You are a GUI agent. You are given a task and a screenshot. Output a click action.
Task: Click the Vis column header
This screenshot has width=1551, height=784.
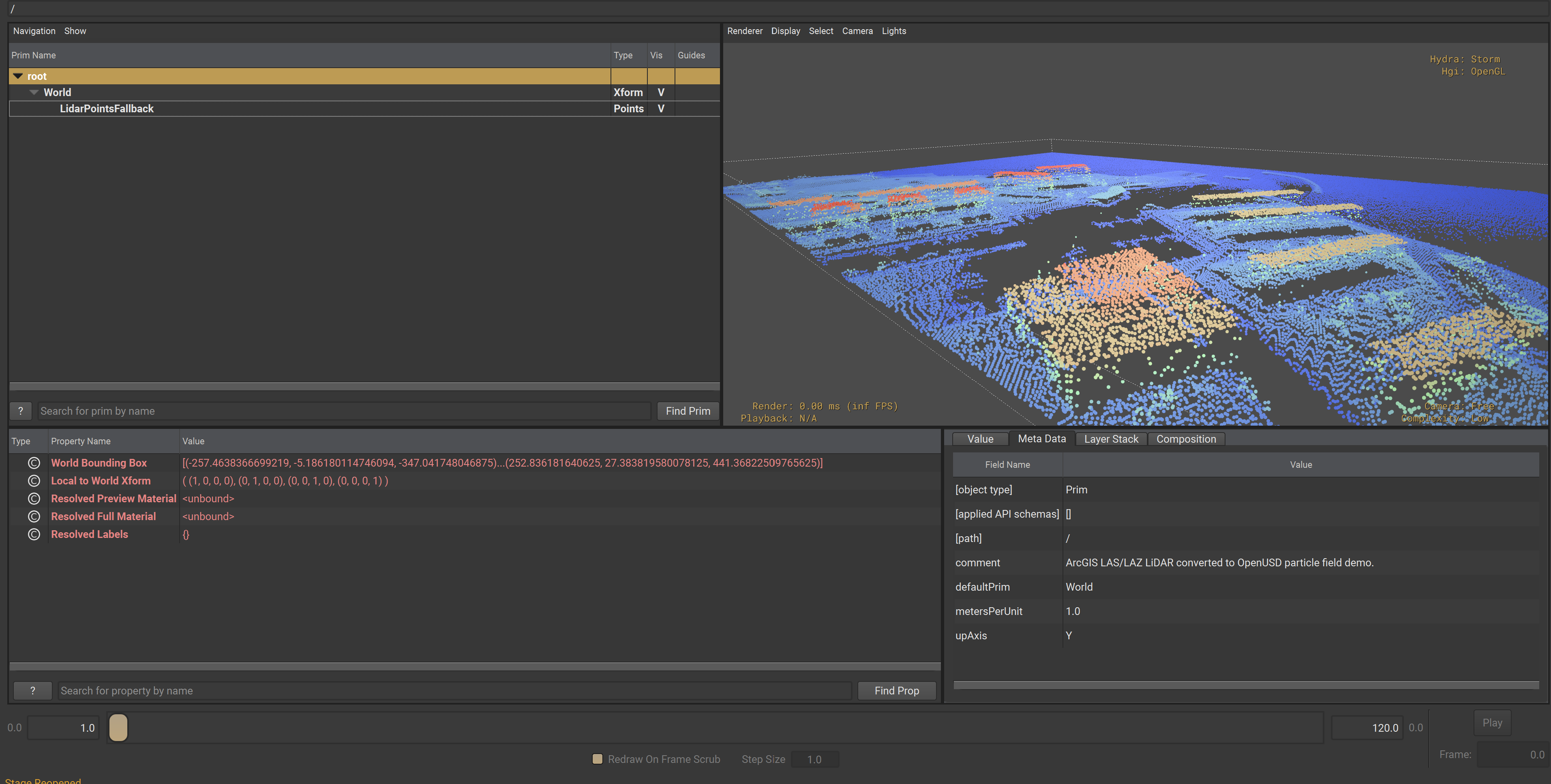(x=660, y=56)
